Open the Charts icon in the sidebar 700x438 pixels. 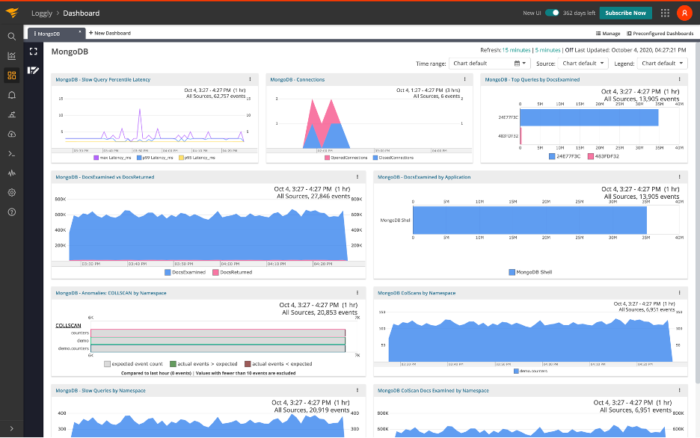[11, 56]
